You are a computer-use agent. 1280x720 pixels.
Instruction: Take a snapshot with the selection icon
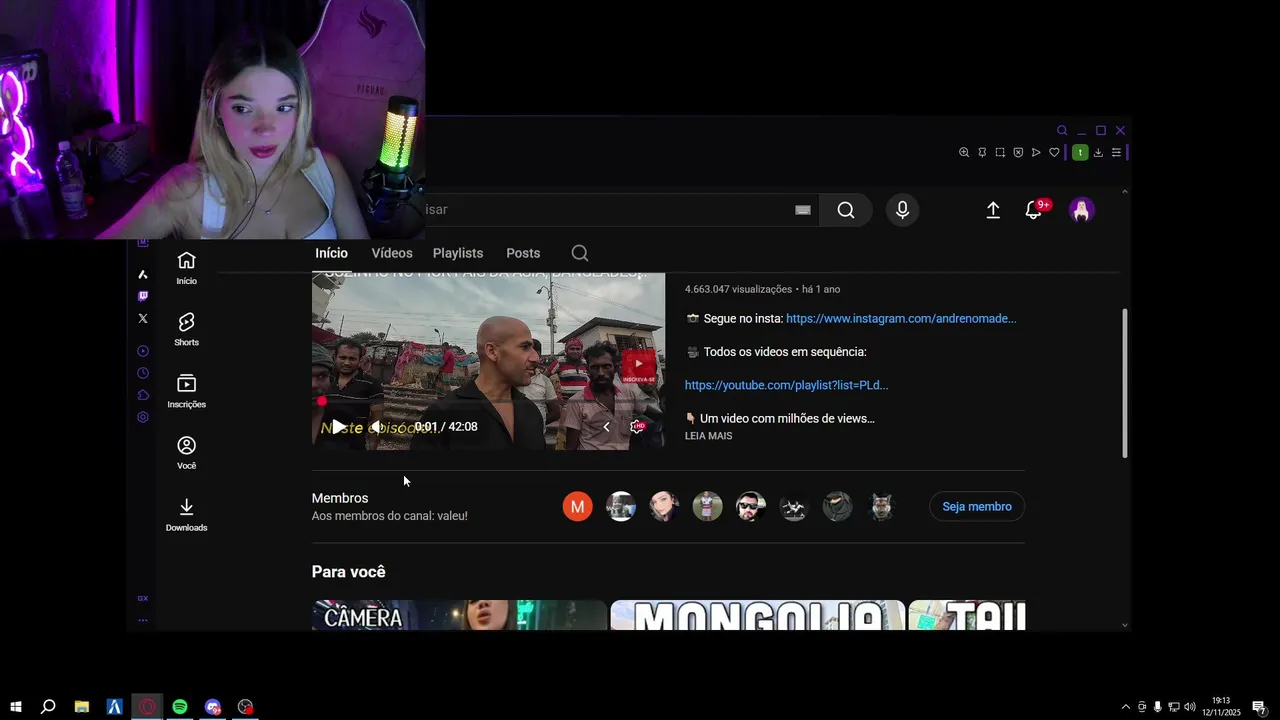[1000, 153]
